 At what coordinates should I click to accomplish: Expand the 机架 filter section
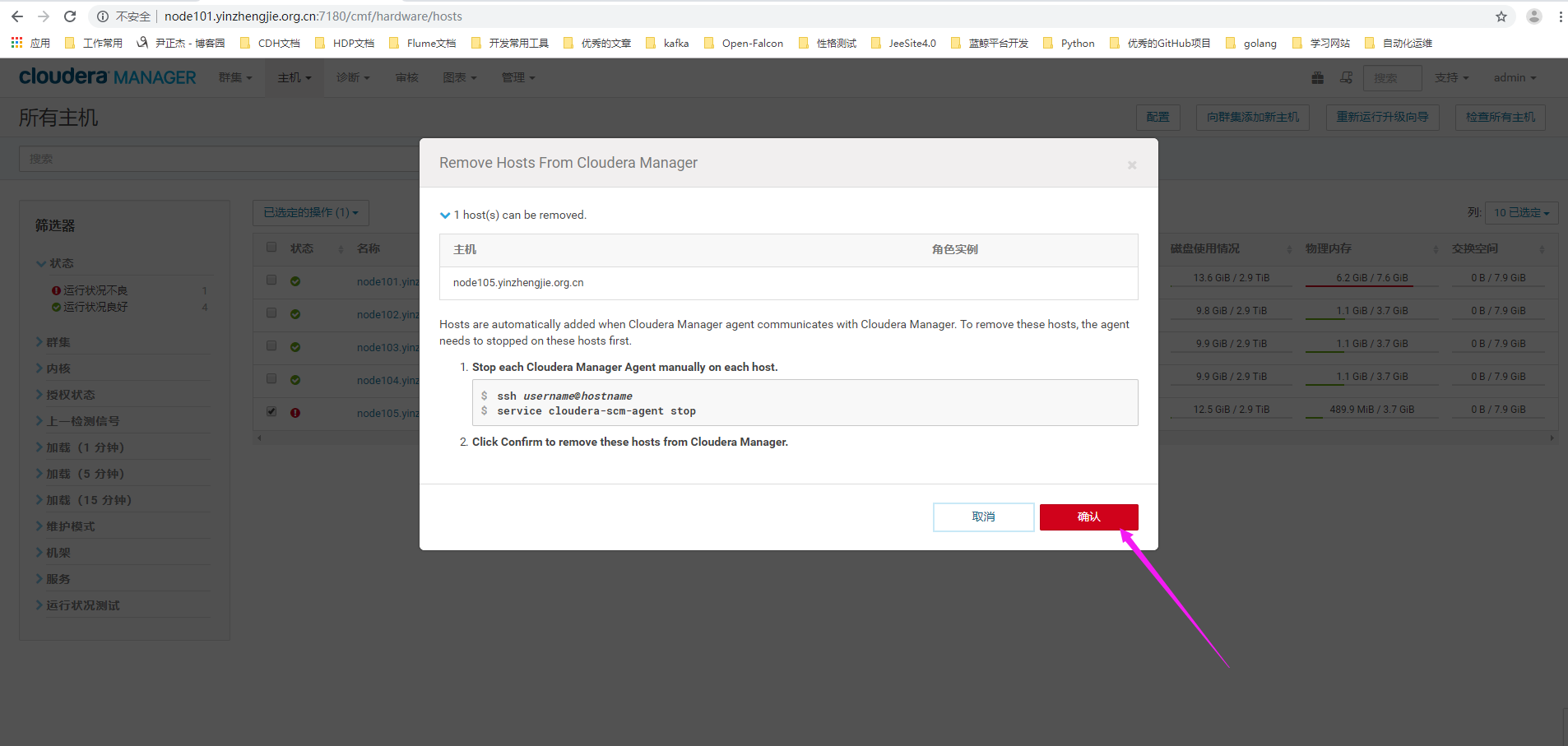pyautogui.click(x=53, y=553)
